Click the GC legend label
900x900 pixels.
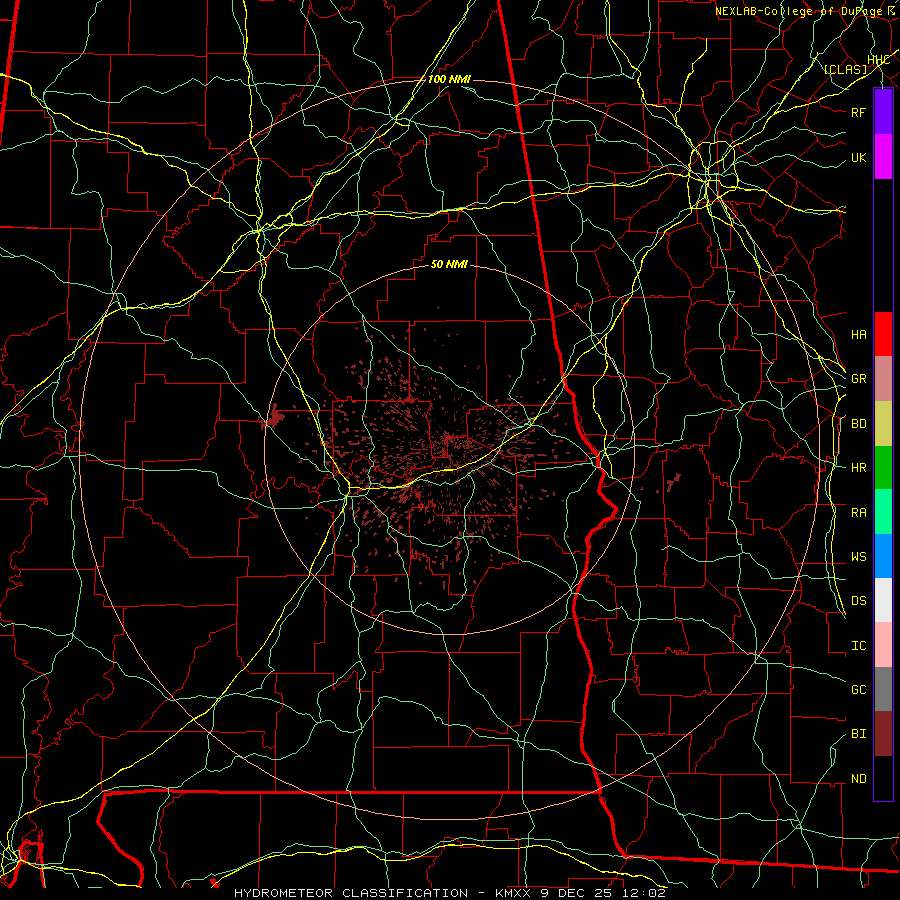click(x=859, y=690)
